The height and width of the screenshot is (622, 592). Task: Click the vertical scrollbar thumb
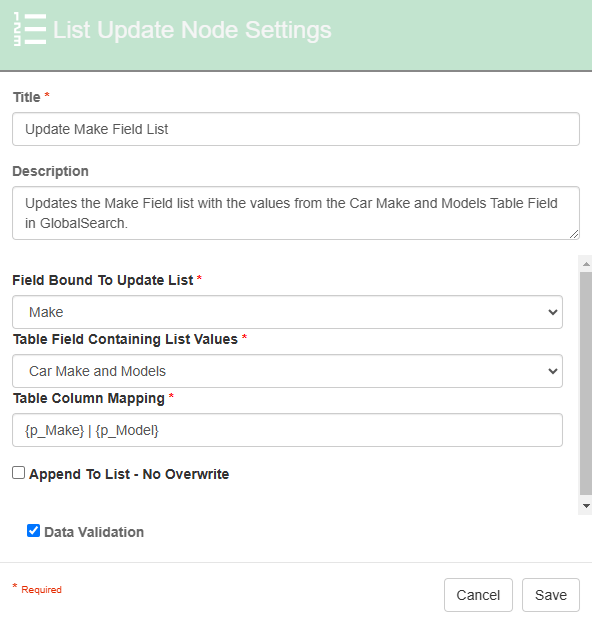coord(586,383)
